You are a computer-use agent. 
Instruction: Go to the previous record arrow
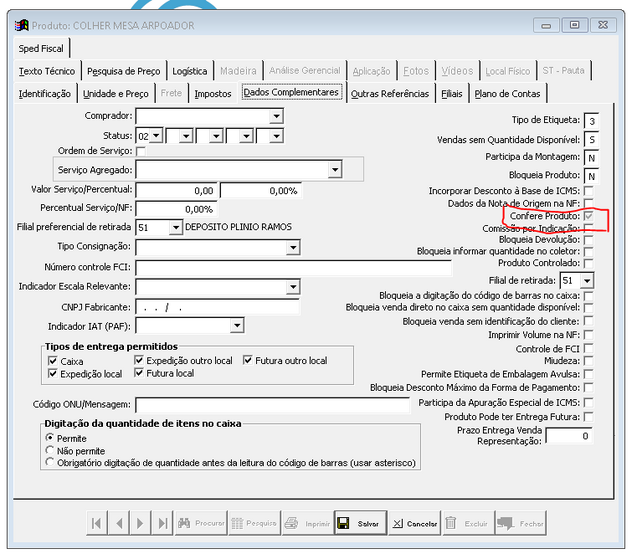(117, 523)
